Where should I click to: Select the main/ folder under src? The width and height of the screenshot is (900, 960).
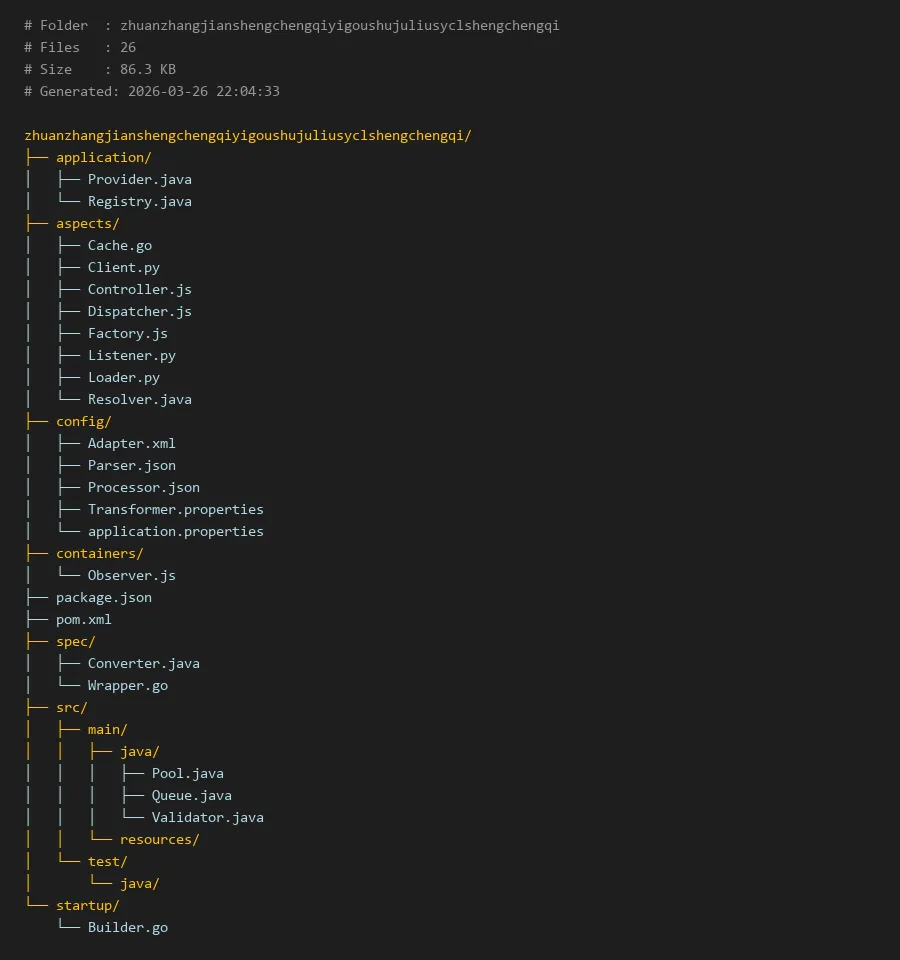tap(107, 729)
